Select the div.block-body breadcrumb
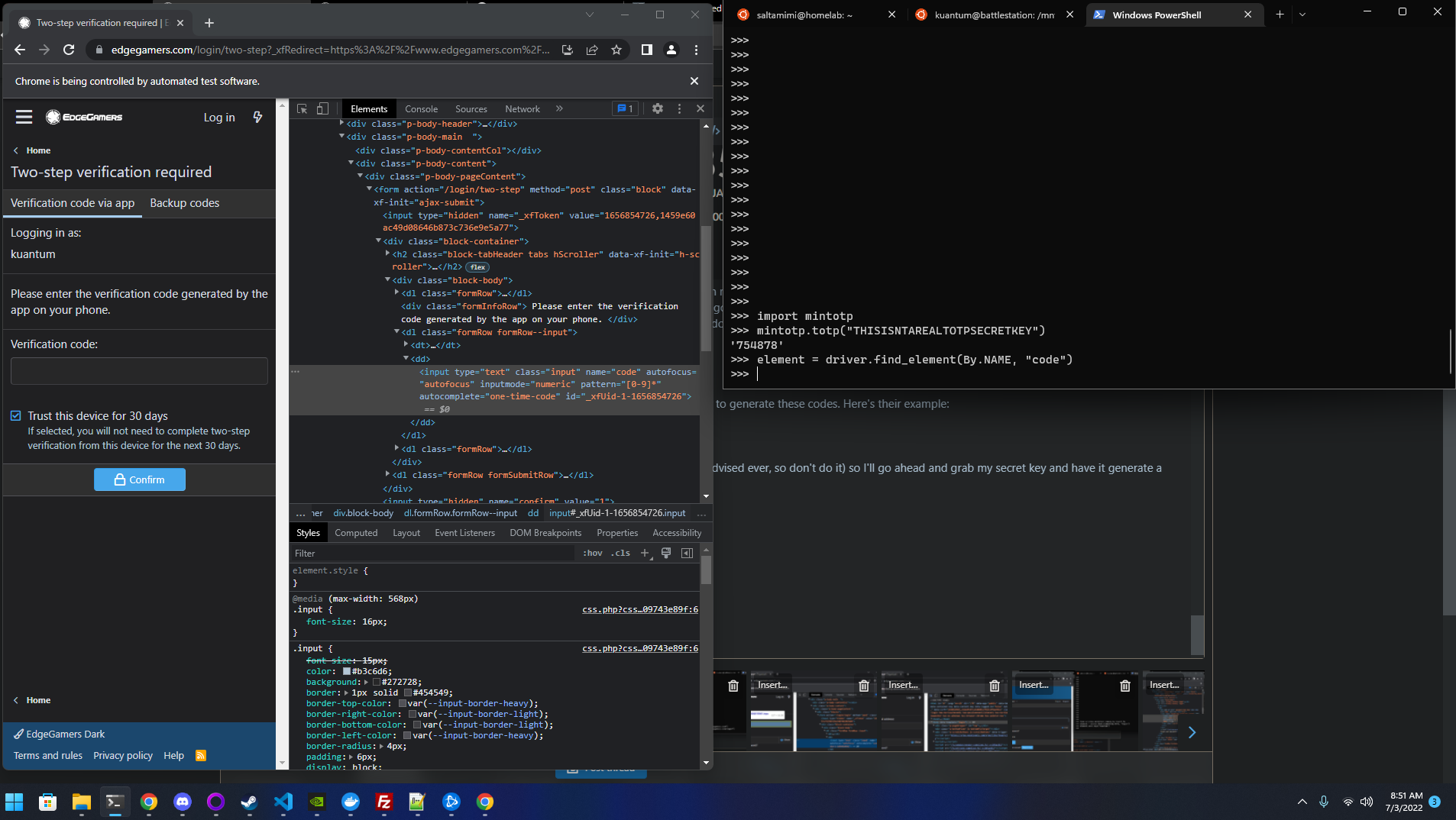Screen dimensions: 1456x820 click(364, 513)
